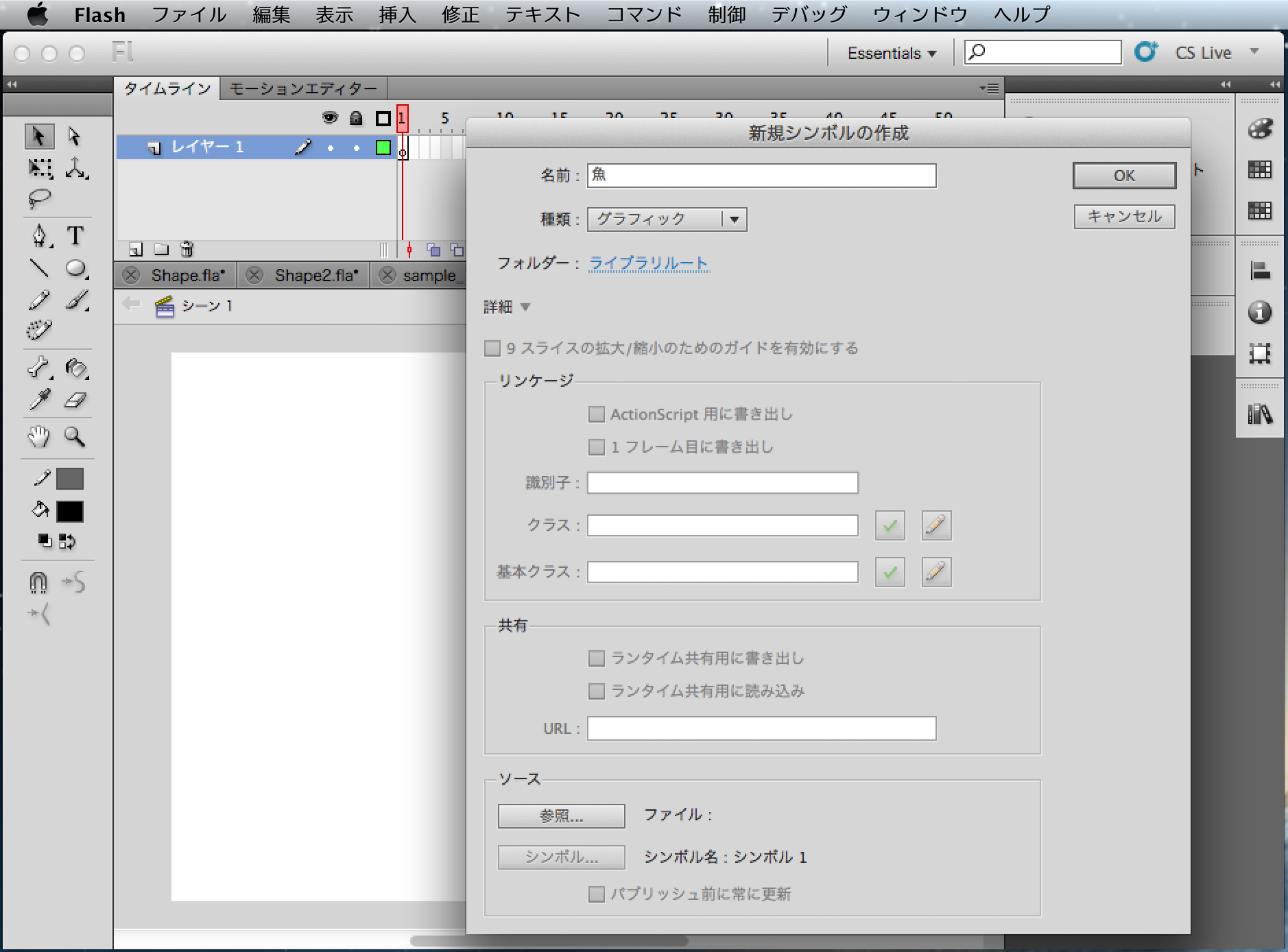Toggle show/hide all layers eye icon
The width and height of the screenshot is (1288, 952).
coord(330,118)
